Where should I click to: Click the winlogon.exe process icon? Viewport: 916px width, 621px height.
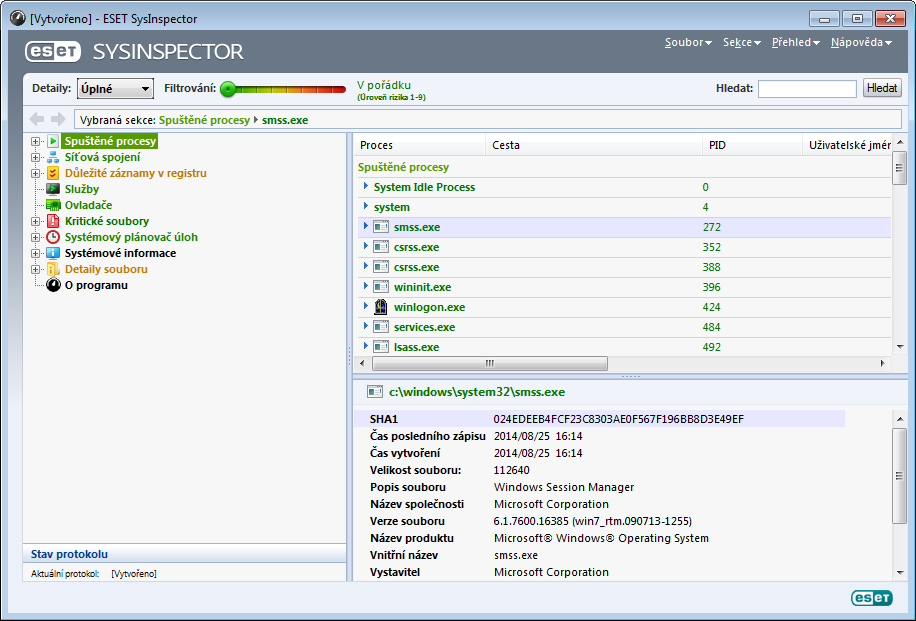(381, 307)
